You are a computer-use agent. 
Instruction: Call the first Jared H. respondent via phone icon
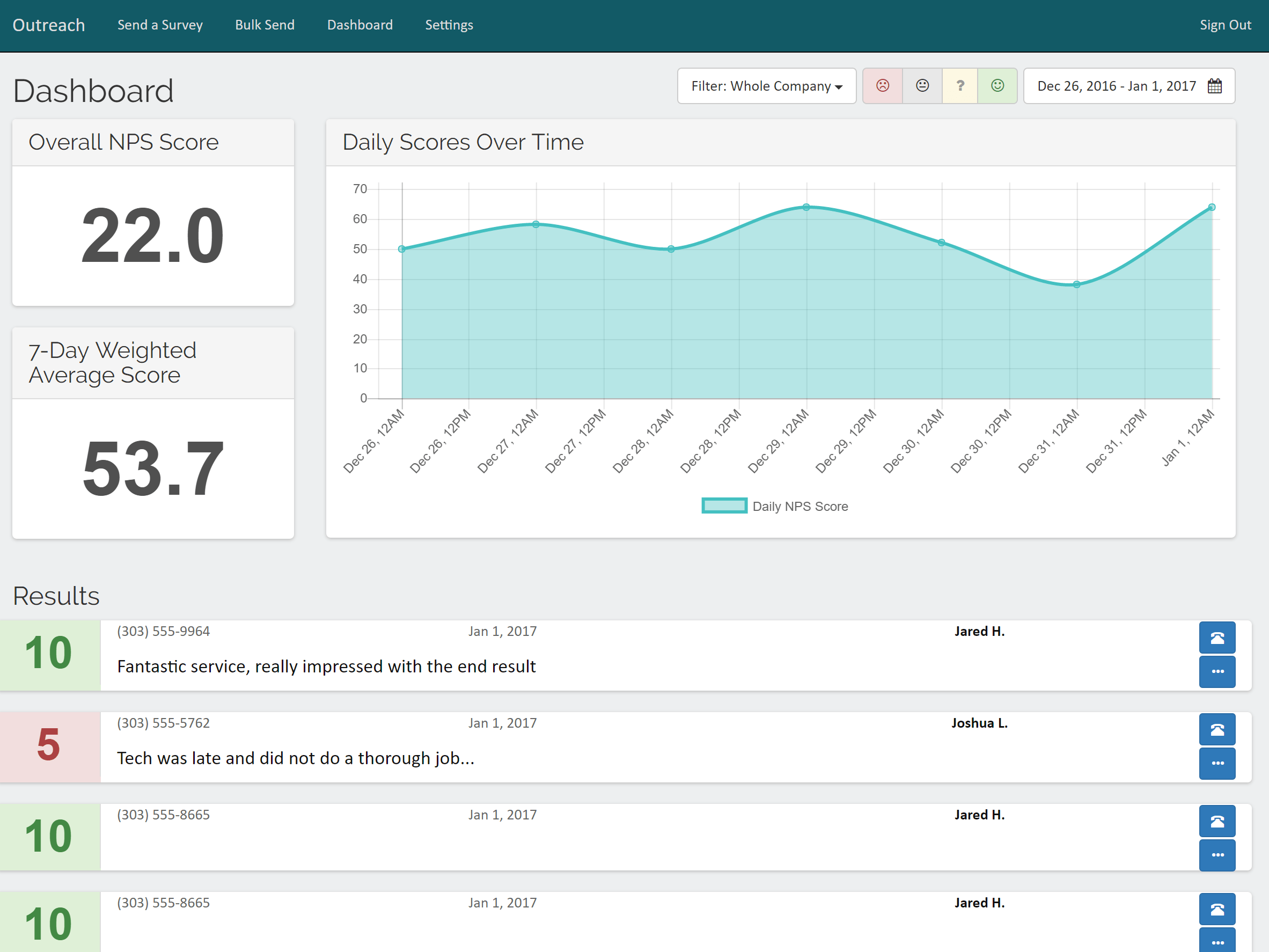pyautogui.click(x=1217, y=638)
